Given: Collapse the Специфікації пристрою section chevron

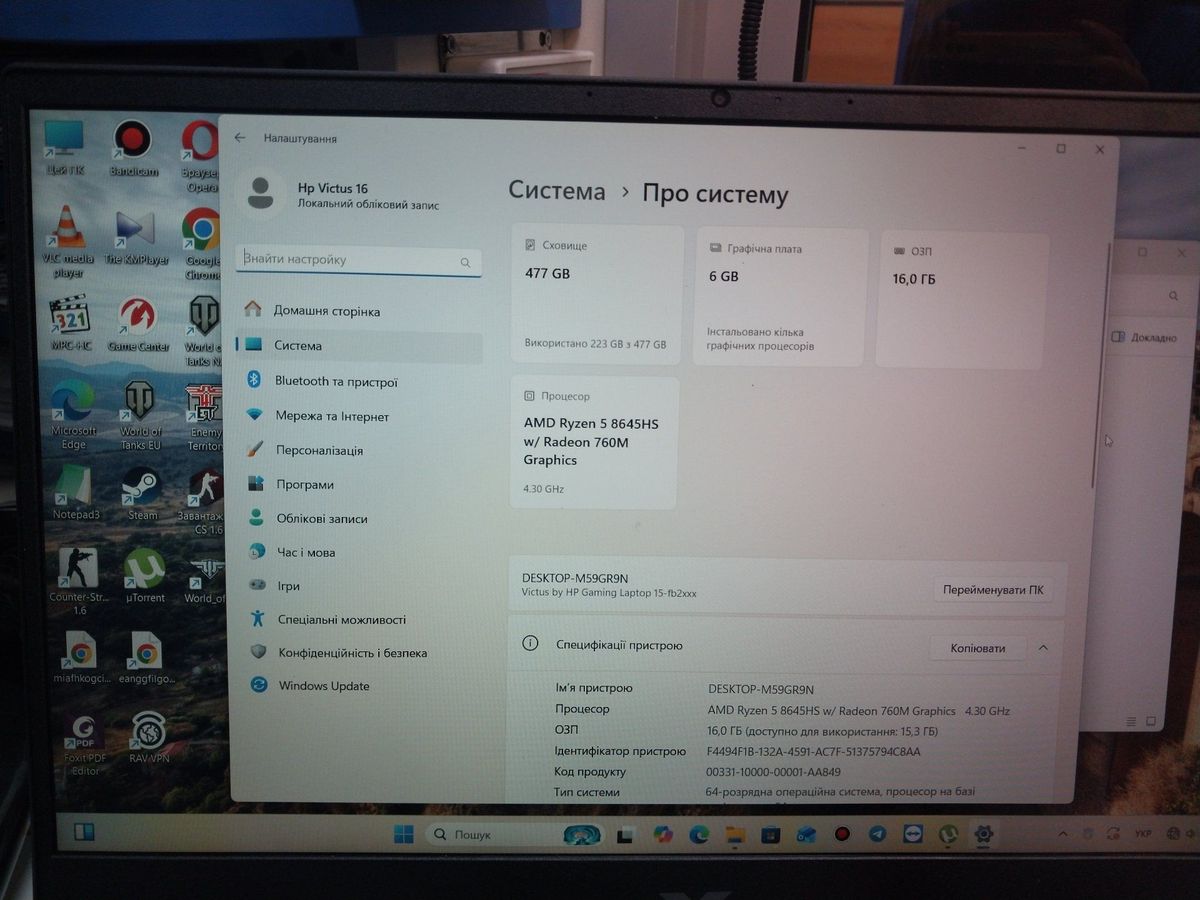Looking at the screenshot, I should [x=1043, y=648].
